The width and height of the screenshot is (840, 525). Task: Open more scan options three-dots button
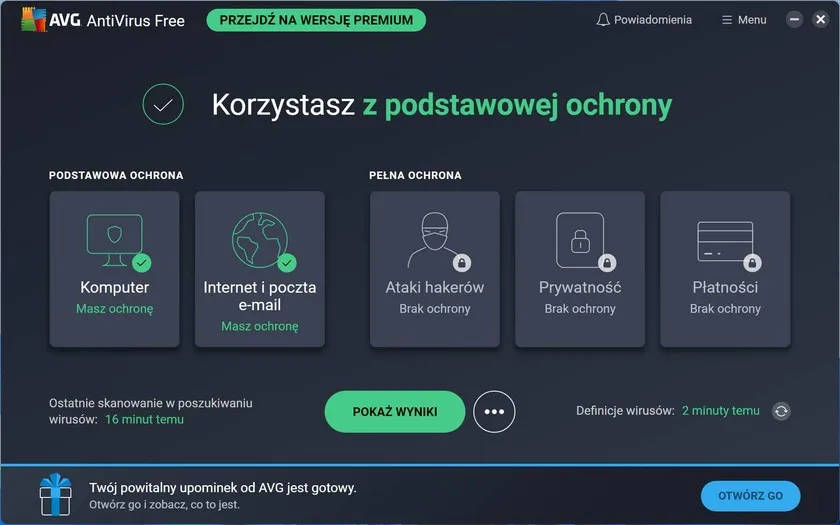(x=494, y=411)
